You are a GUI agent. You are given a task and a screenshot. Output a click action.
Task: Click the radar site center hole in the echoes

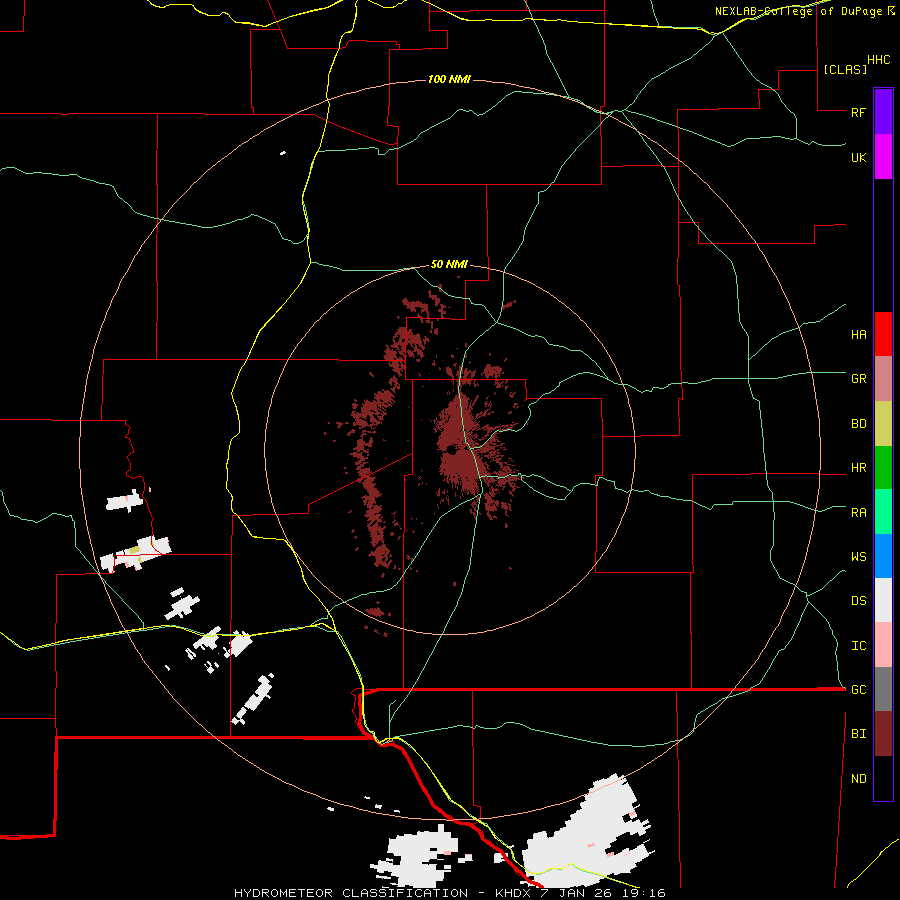(x=452, y=451)
